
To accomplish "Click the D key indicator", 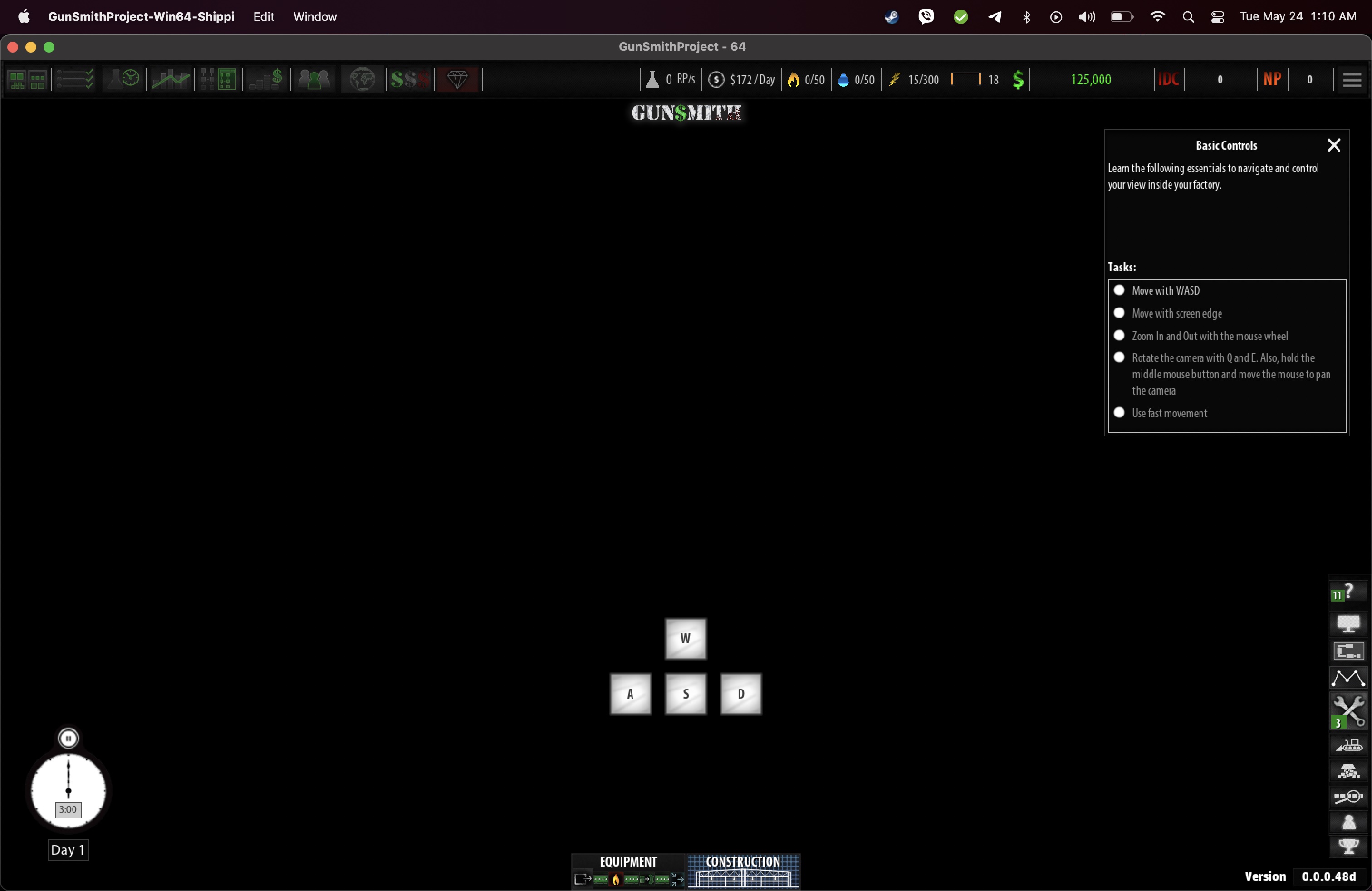I will point(741,694).
